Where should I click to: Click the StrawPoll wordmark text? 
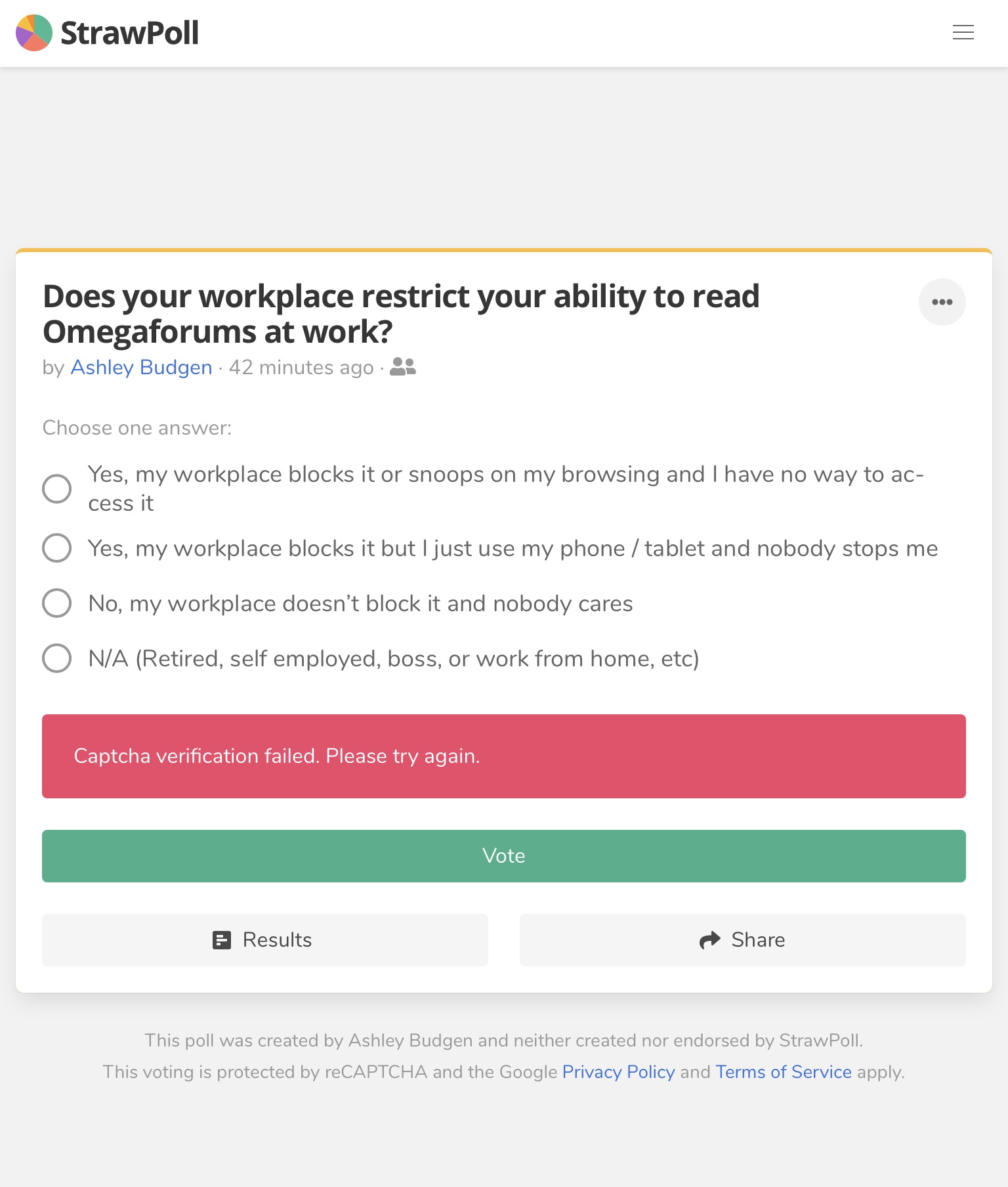129,33
